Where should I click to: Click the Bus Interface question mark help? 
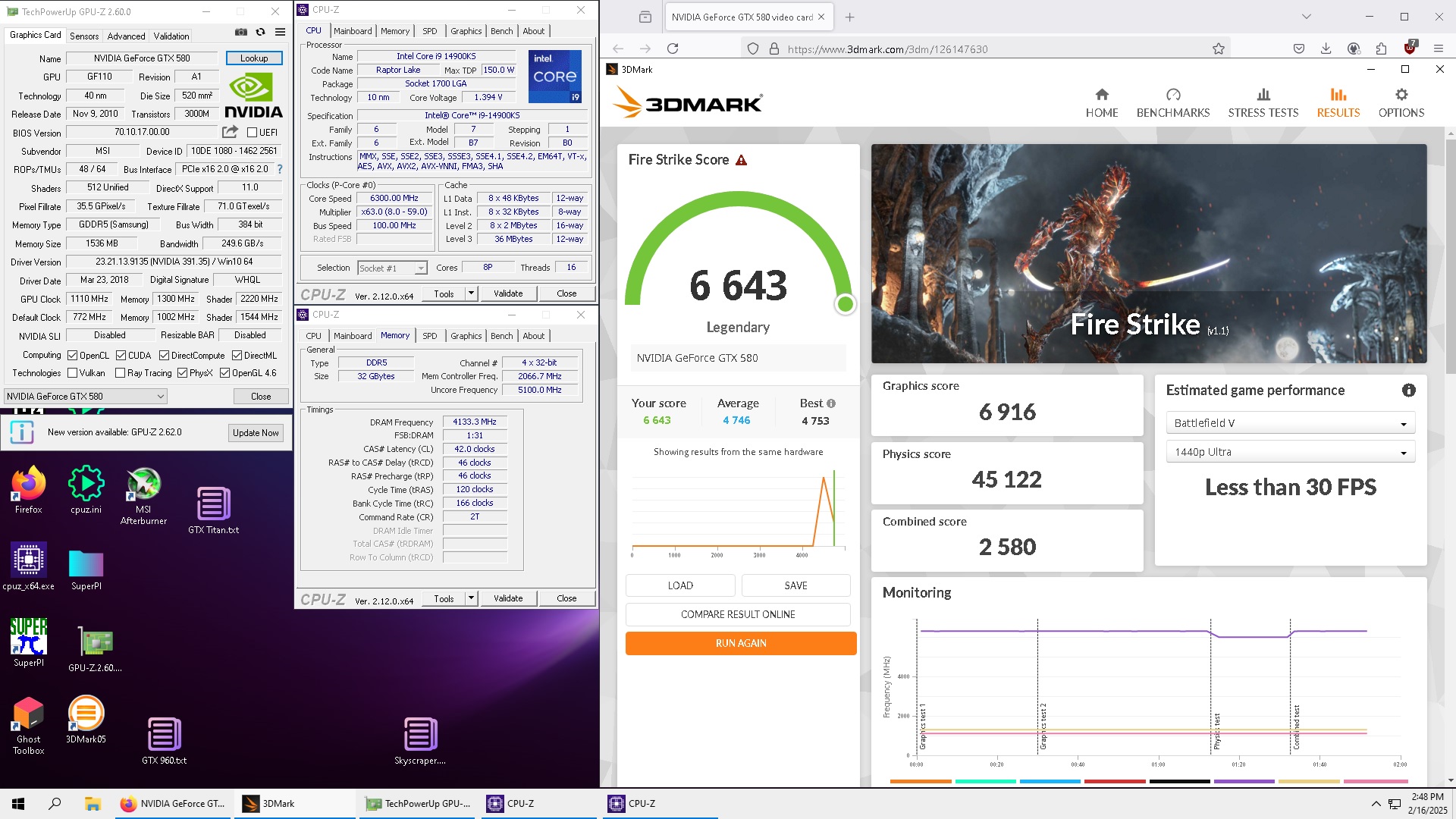click(280, 169)
